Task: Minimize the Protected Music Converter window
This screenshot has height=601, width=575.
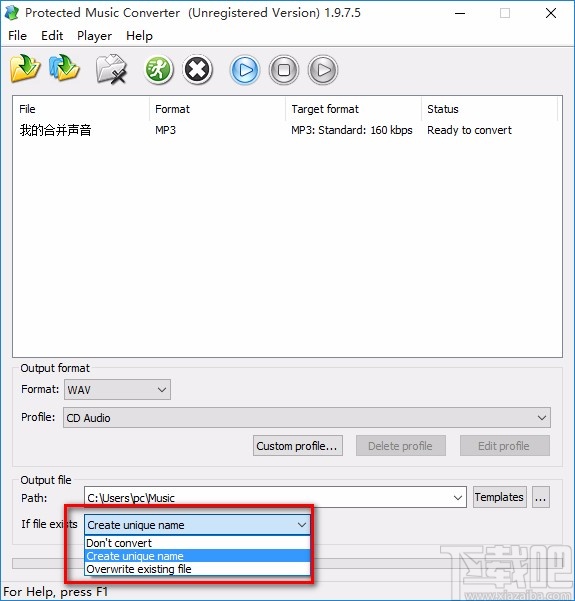Action: [460, 13]
